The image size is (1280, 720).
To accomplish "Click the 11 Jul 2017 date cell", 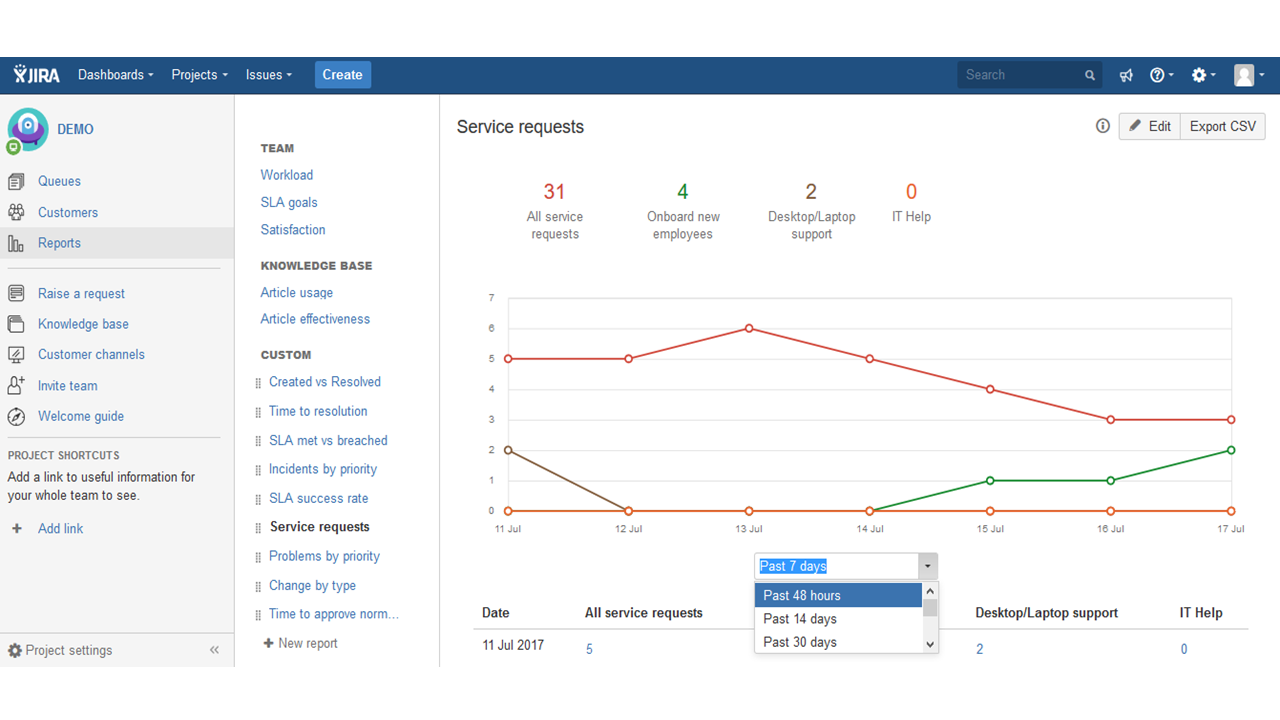I will tap(513, 645).
